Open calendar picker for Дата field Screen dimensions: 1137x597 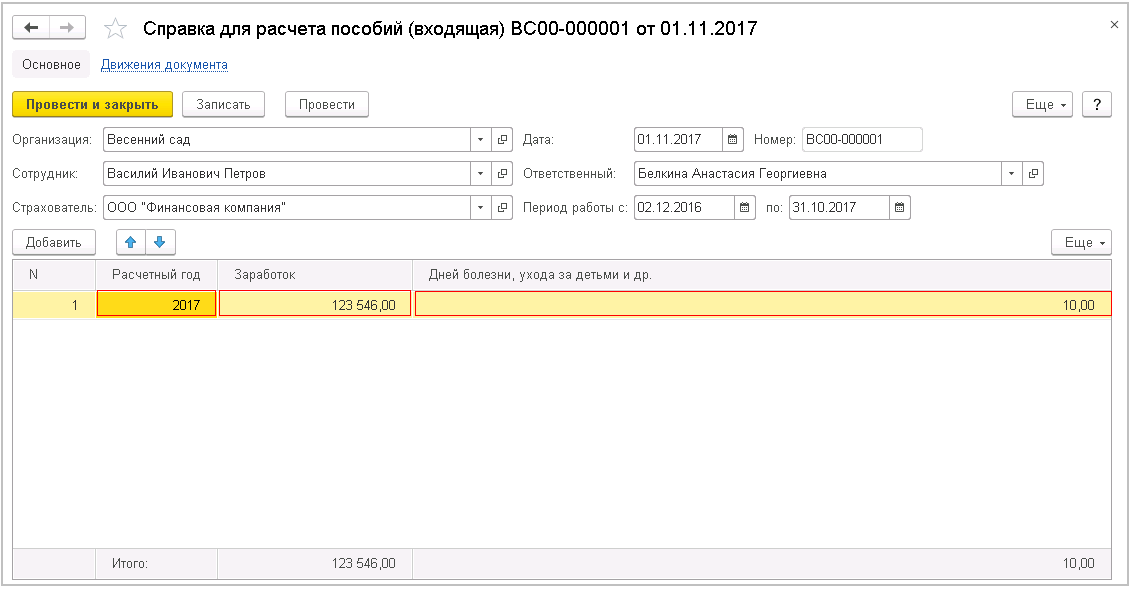733,140
